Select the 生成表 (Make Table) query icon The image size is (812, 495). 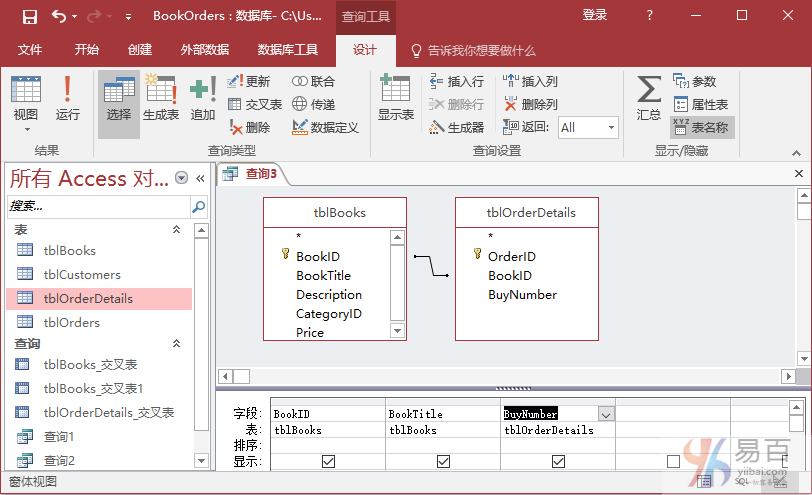tap(161, 100)
